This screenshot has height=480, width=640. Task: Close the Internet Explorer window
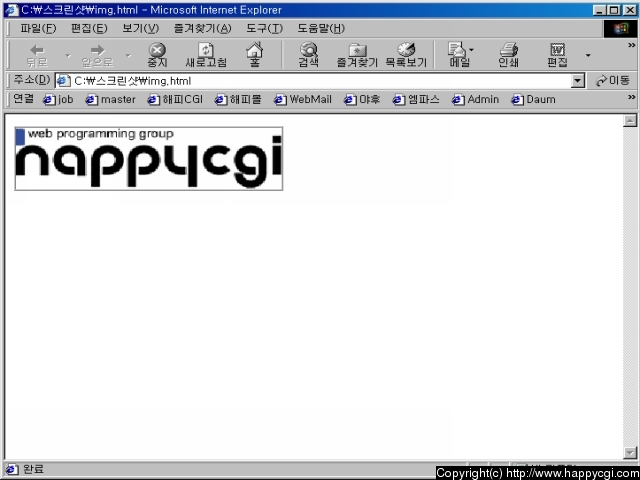[629, 10]
